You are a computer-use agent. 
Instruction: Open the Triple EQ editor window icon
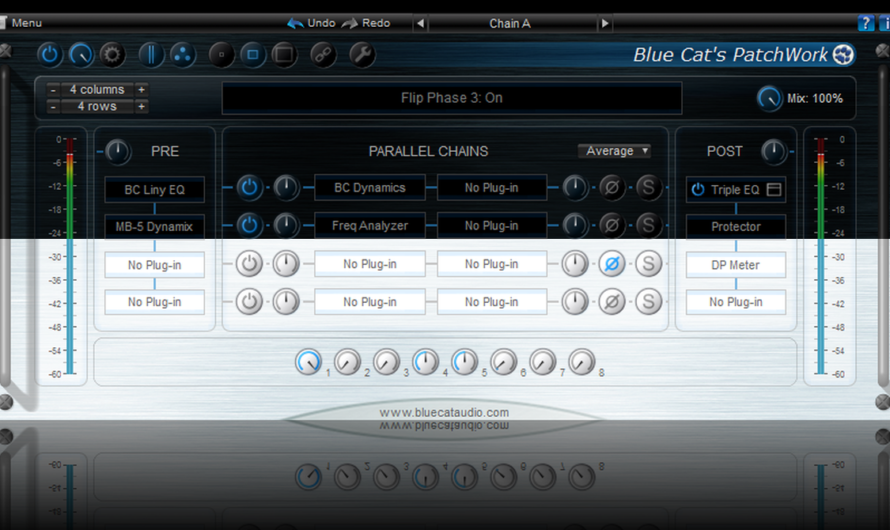pyautogui.click(x=774, y=190)
